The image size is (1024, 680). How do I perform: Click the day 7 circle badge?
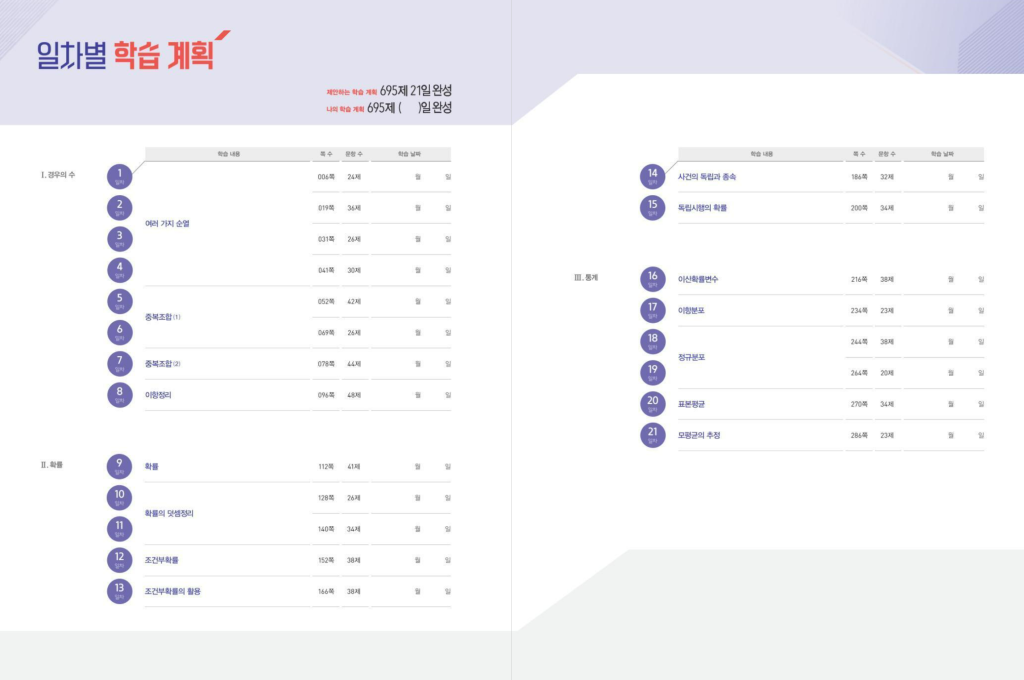click(119, 363)
